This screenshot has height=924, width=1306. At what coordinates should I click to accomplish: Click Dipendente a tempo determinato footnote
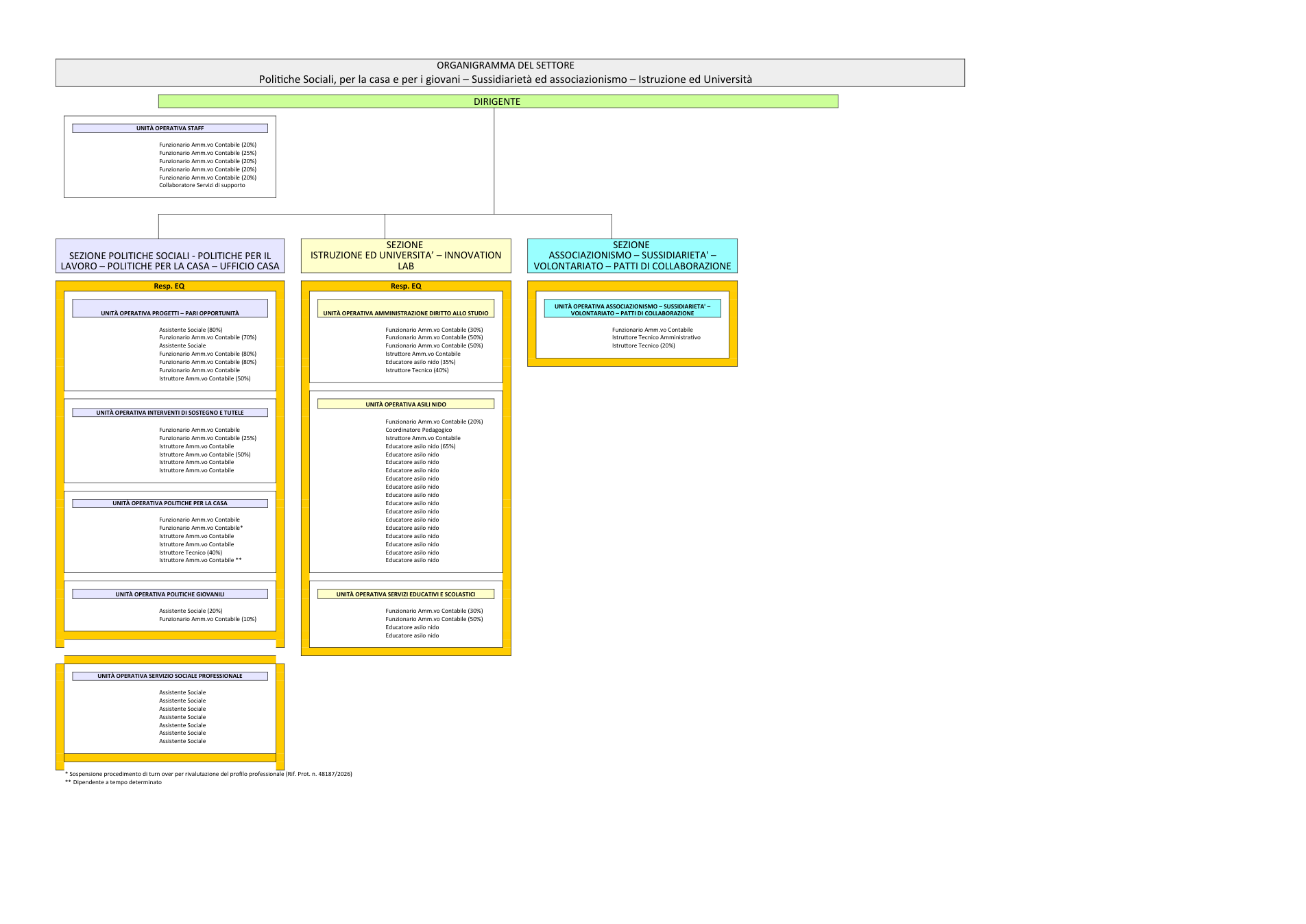[114, 782]
